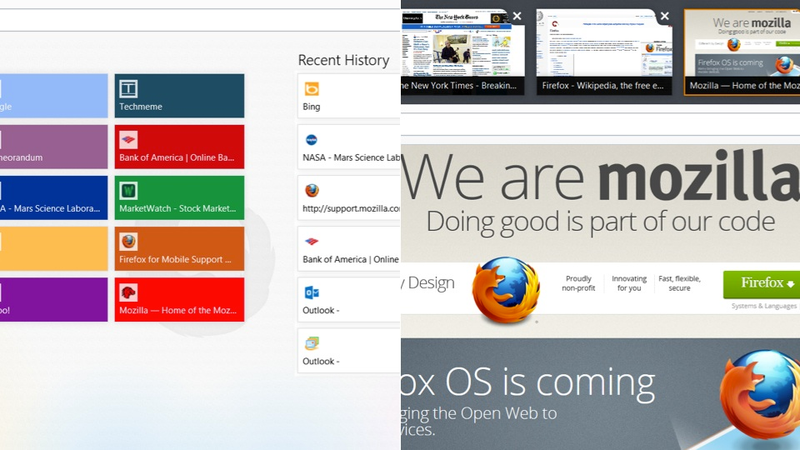Click the Firefox OS is coming banner text

[x=528, y=383]
